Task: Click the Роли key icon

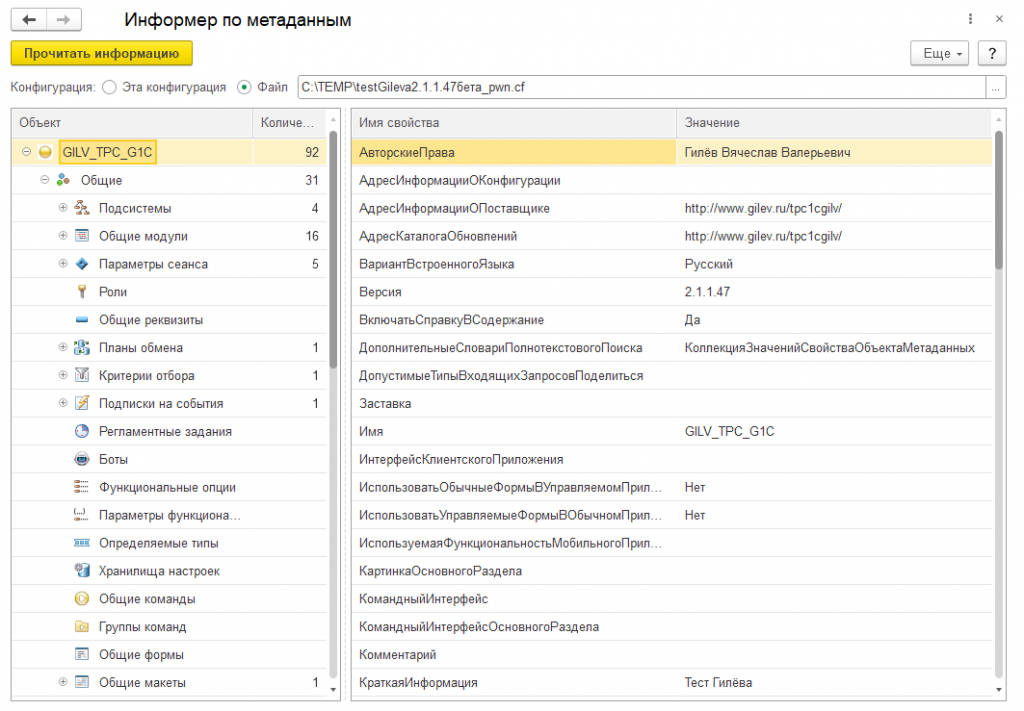Action: point(82,292)
